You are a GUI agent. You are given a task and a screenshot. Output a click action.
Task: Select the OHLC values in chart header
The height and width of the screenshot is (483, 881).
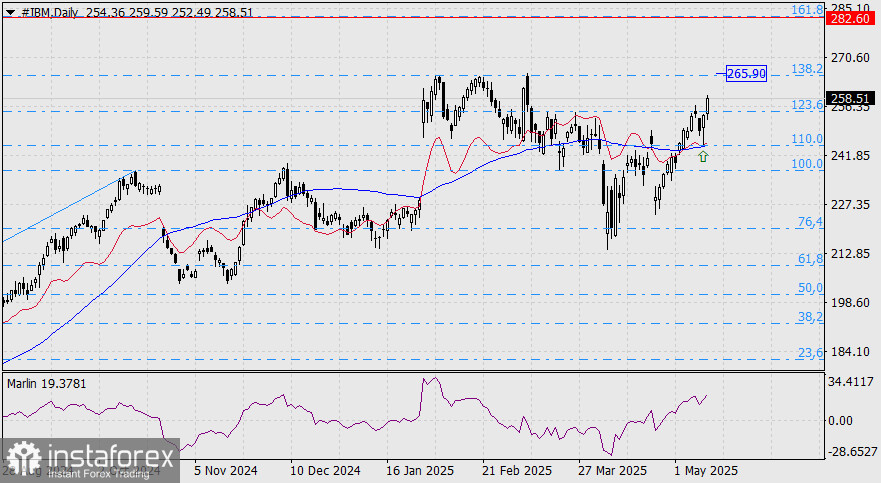pyautogui.click(x=170, y=12)
